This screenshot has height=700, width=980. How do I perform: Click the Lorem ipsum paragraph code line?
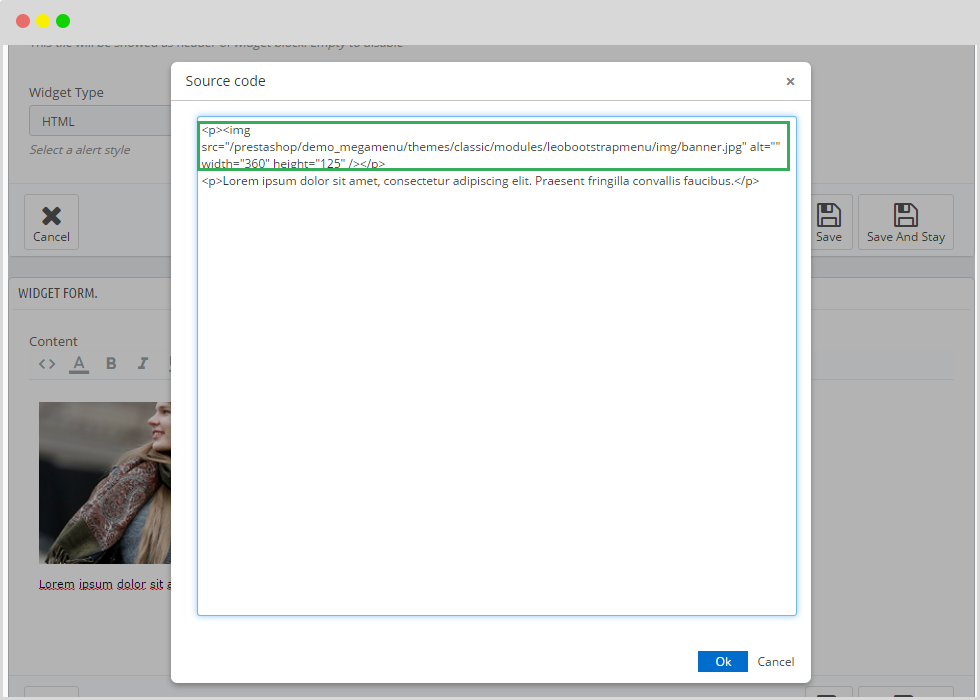[480, 182]
